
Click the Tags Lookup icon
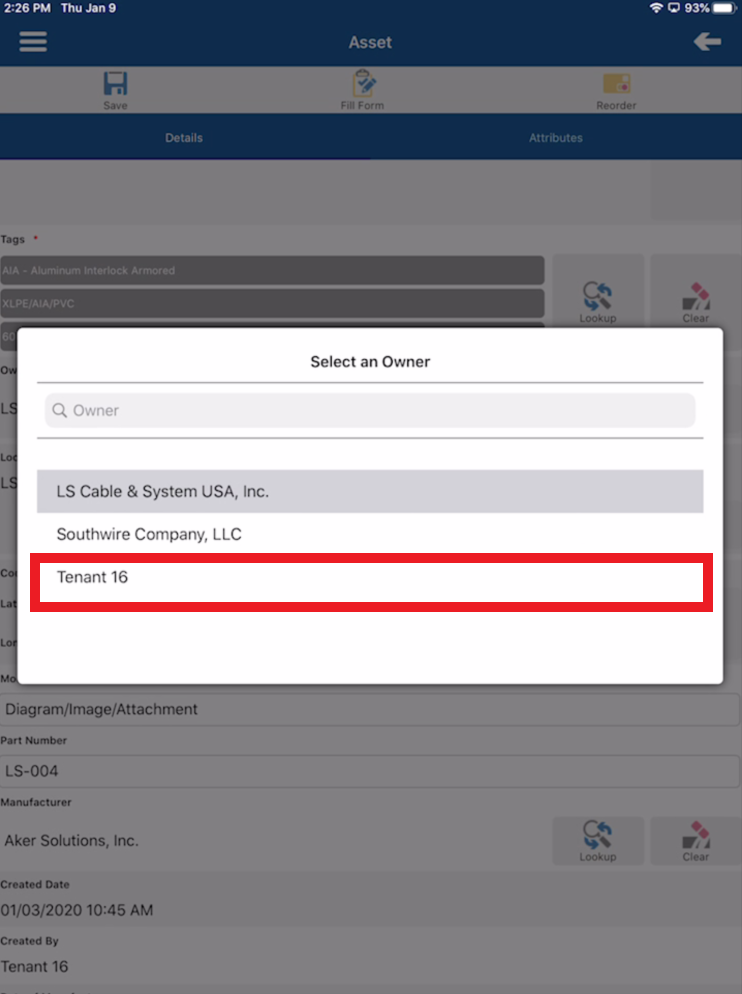click(x=597, y=296)
